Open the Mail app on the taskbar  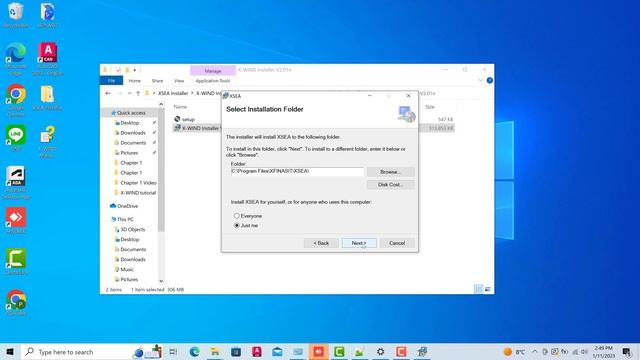[278, 352]
